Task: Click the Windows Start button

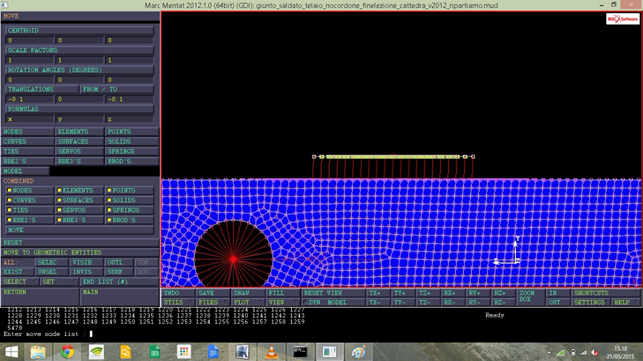Action: [x=11, y=352]
